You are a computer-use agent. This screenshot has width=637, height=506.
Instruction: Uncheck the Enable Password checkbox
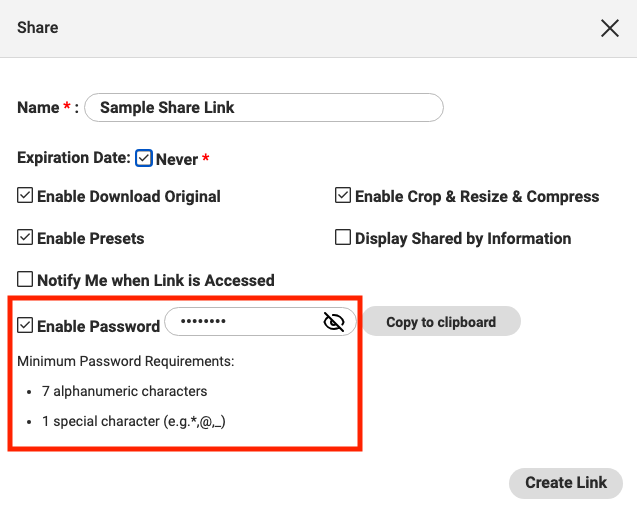(x=25, y=325)
